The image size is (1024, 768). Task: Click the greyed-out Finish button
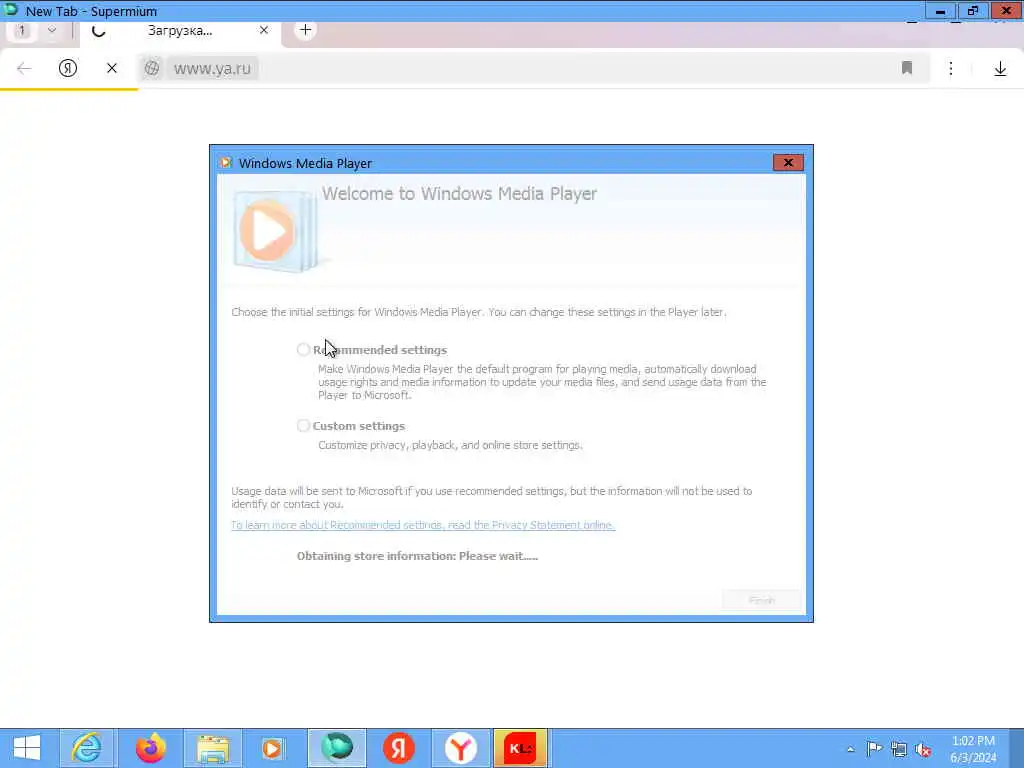click(x=761, y=600)
